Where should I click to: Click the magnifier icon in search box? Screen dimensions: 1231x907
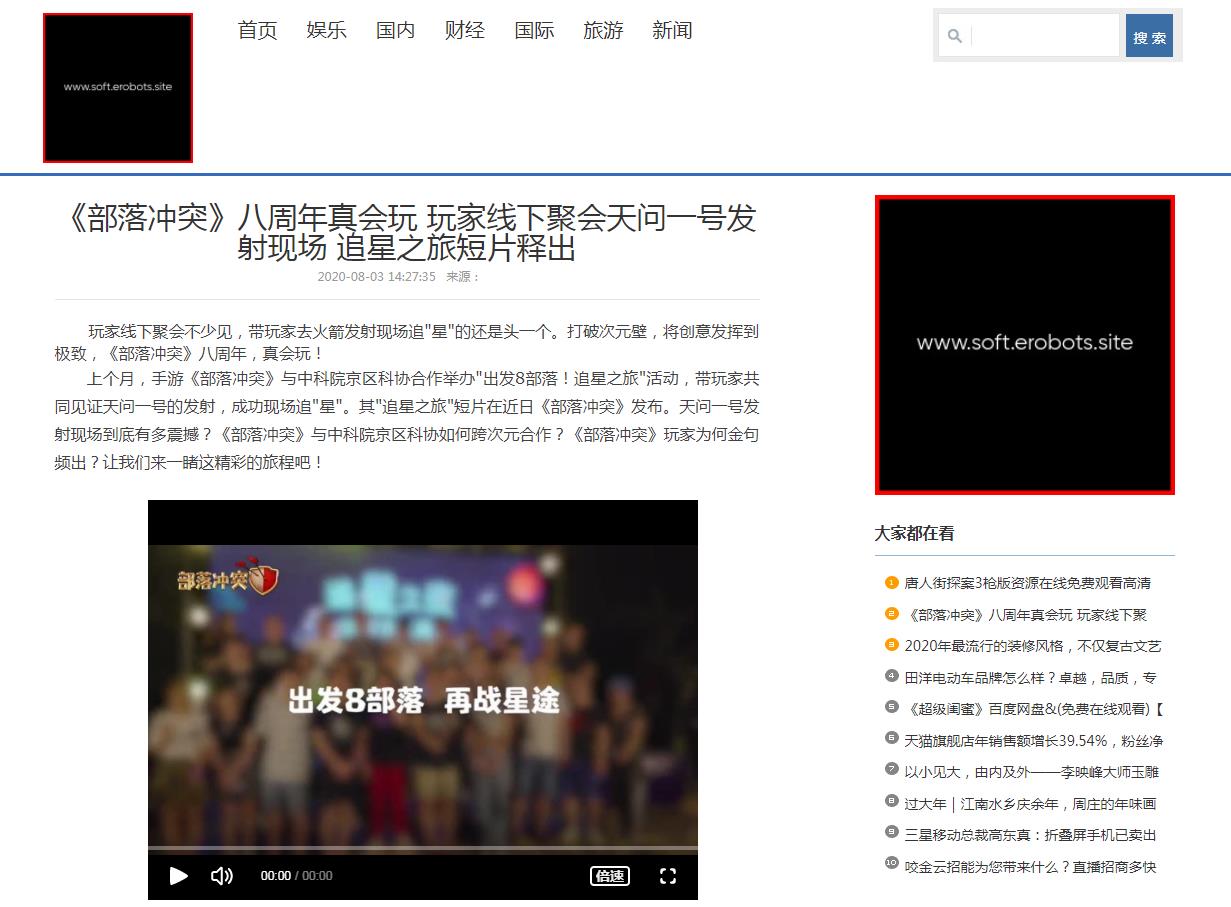tap(954, 36)
